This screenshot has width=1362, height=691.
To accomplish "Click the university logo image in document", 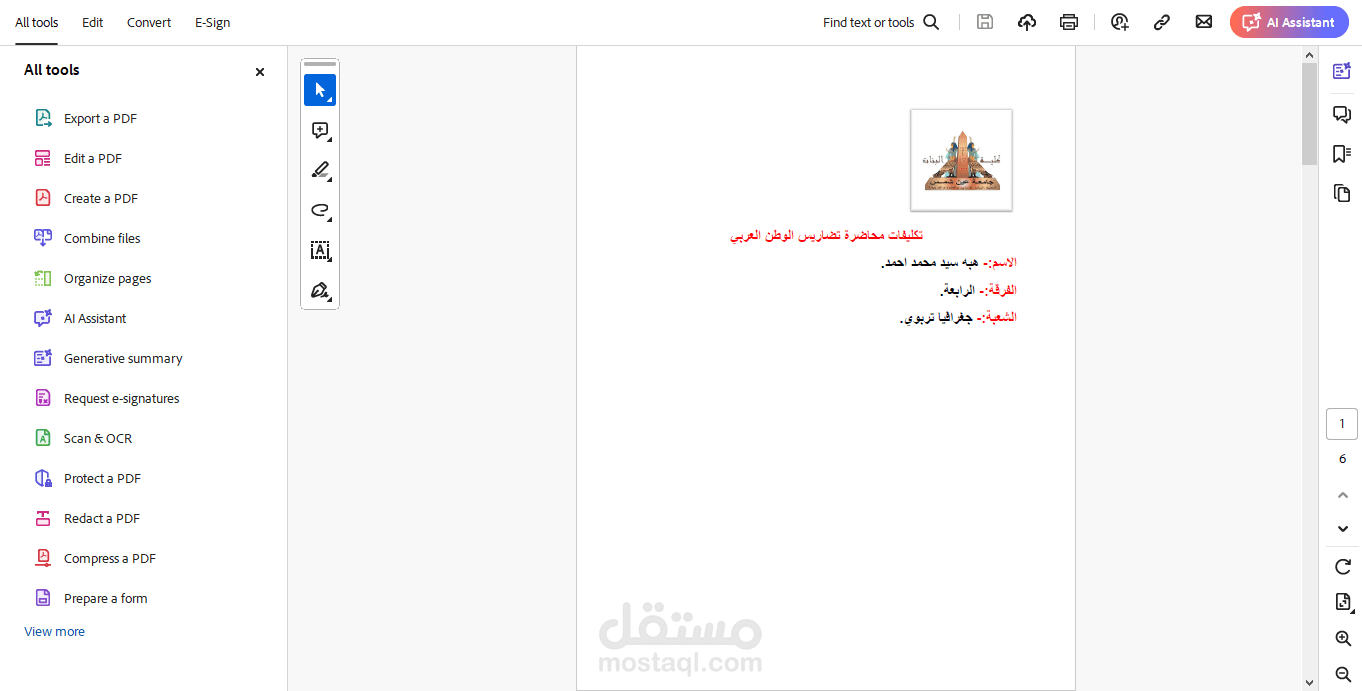I will click(961, 160).
